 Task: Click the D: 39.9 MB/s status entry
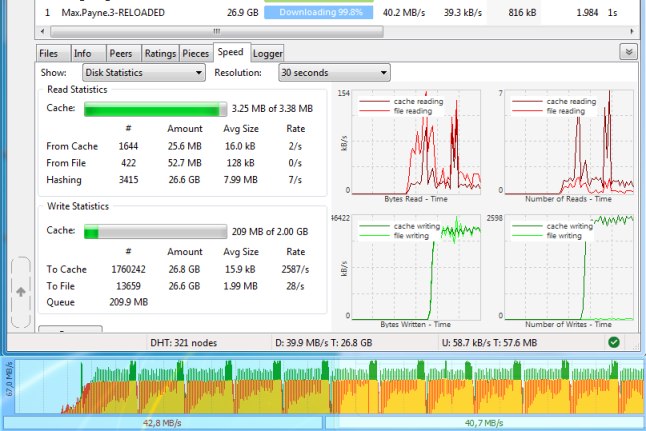pyautogui.click(x=323, y=343)
